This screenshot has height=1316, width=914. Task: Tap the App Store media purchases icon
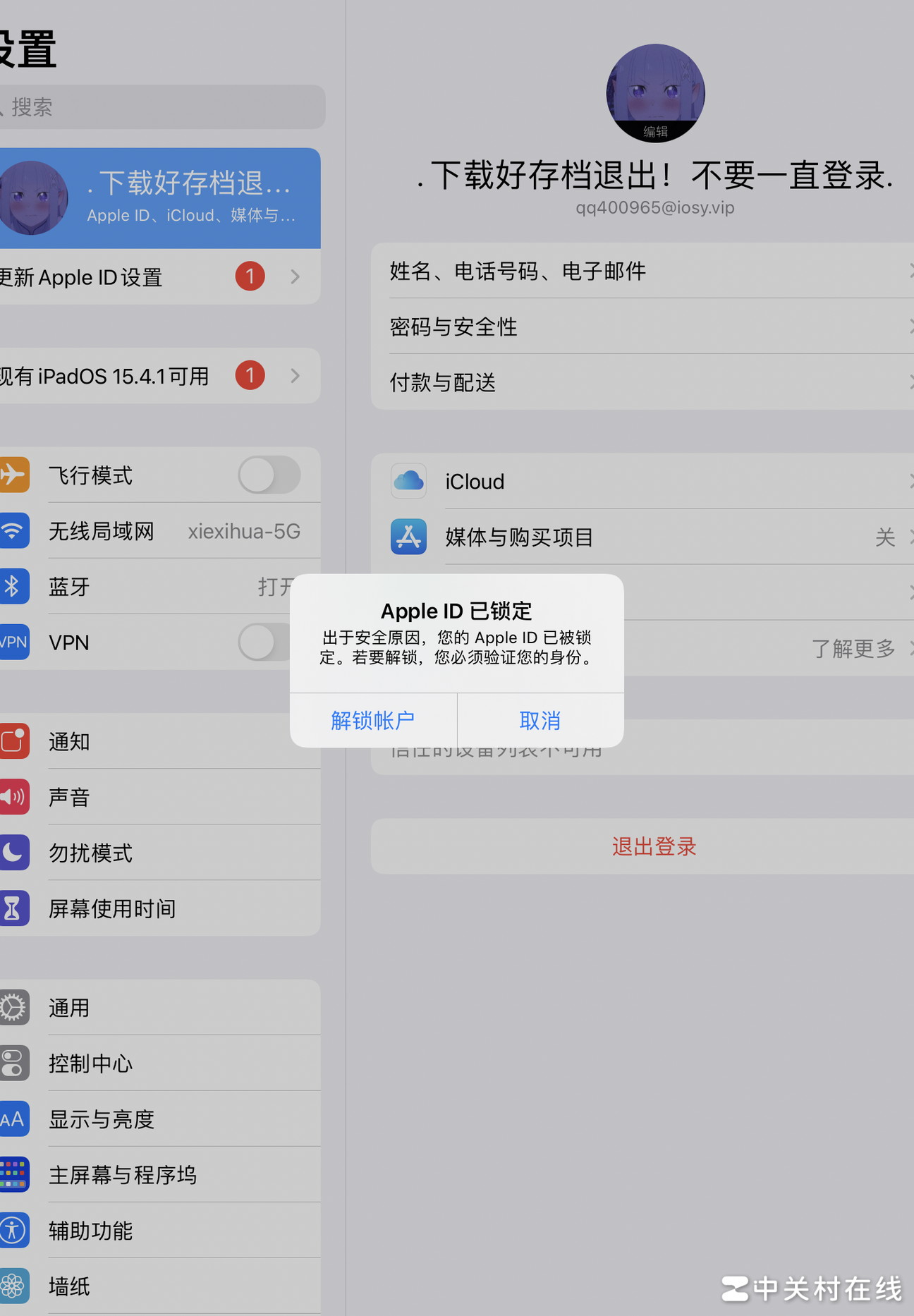[408, 537]
